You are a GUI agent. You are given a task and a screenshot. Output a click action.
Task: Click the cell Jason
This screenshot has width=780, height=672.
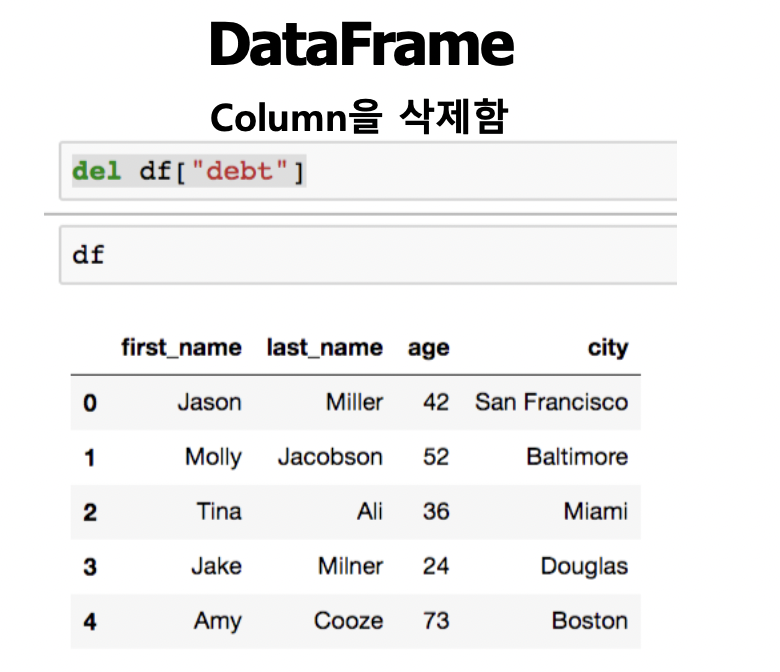[x=209, y=402]
